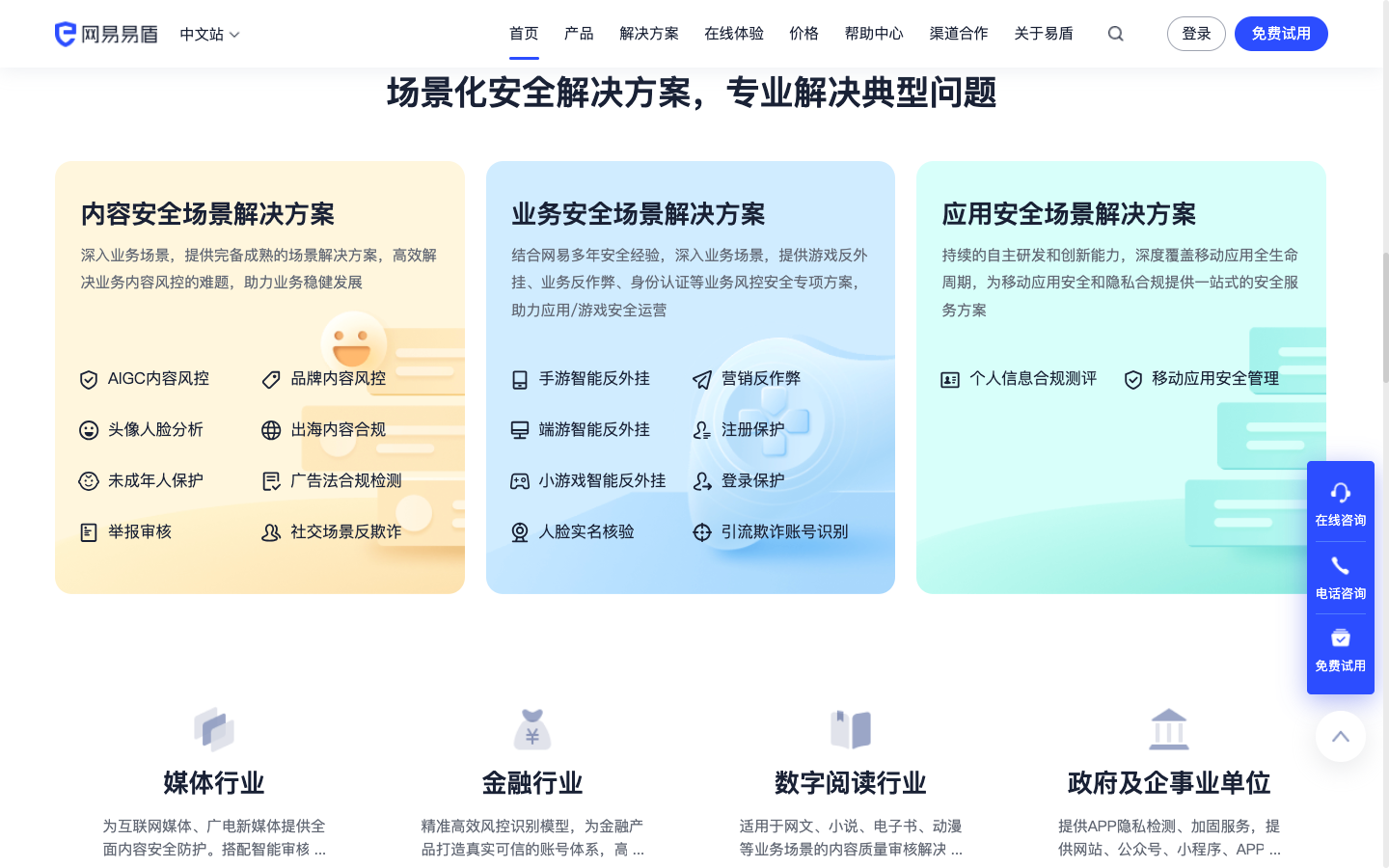
Task: Open the 关于易盾 nav item
Action: [1044, 34]
